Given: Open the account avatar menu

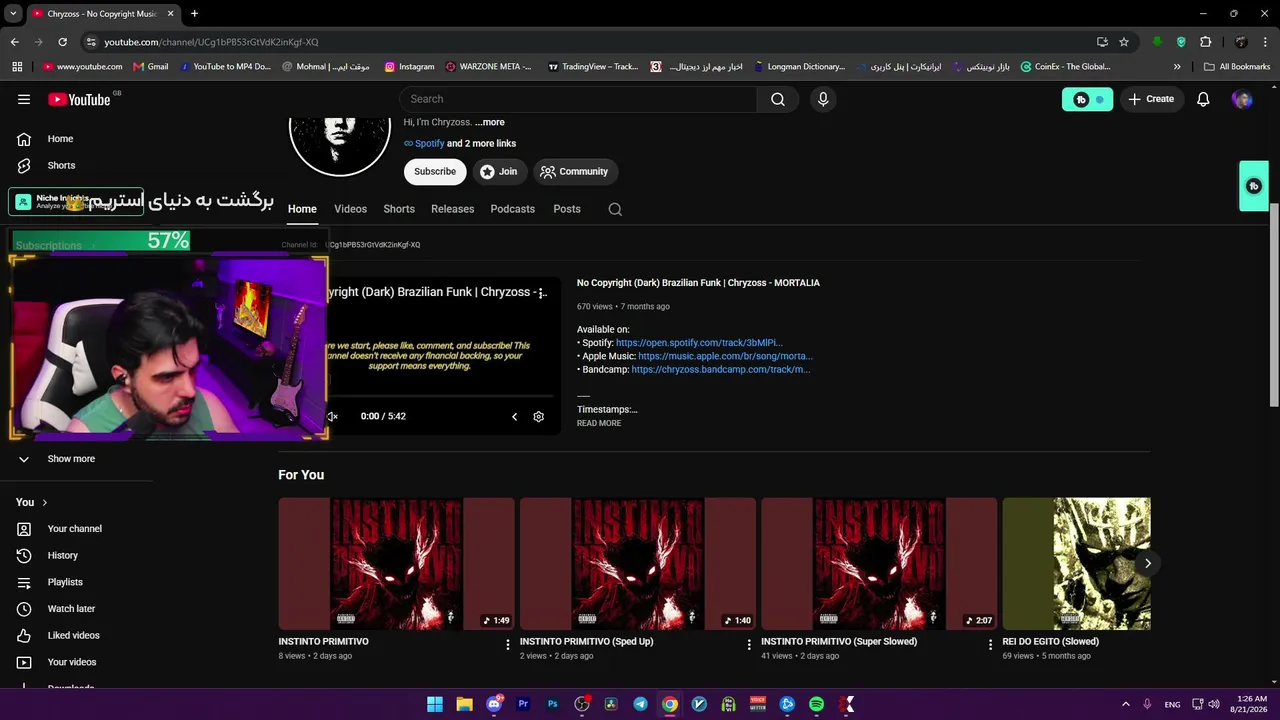Looking at the screenshot, I should coord(1242,99).
